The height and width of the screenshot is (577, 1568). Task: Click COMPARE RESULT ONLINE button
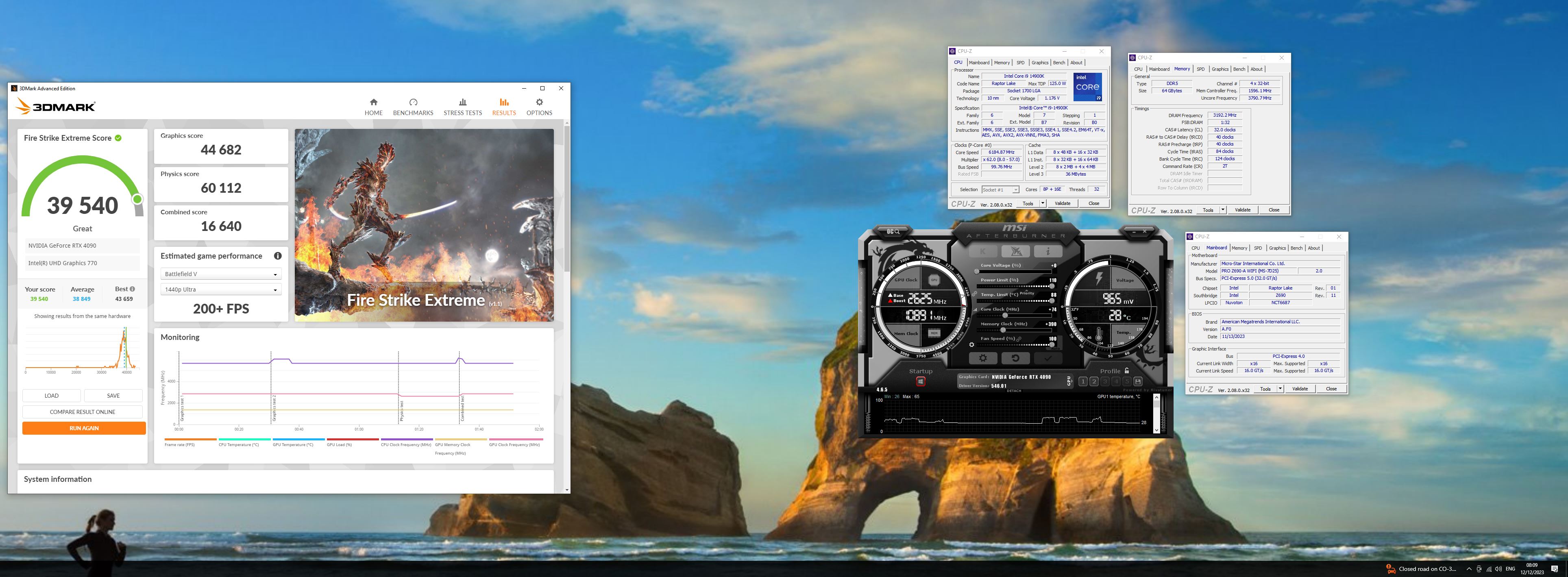[82, 412]
